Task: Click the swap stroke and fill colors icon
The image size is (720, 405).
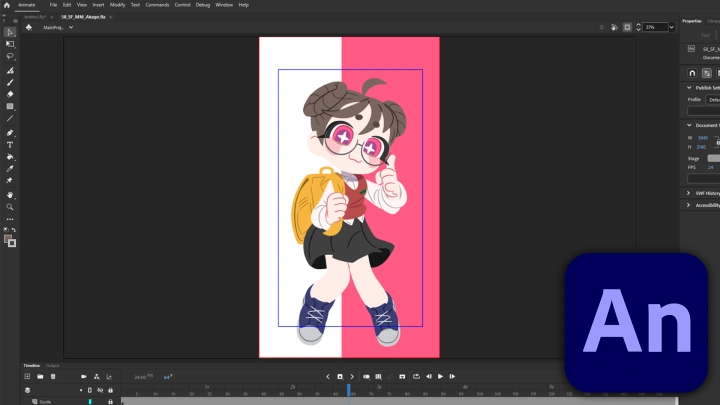Action: pos(14,230)
